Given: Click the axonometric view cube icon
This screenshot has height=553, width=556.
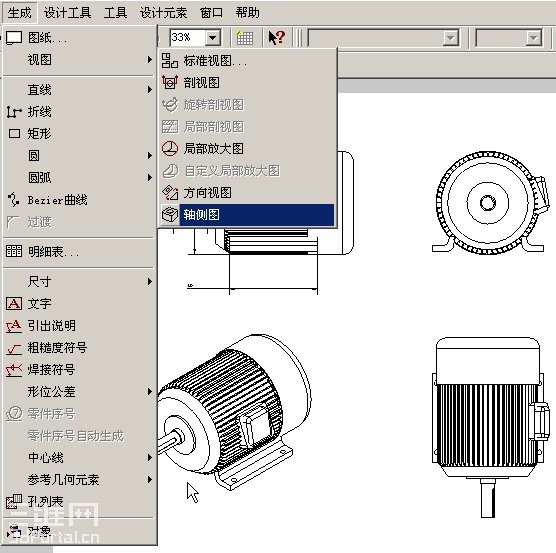Looking at the screenshot, I should click(x=170, y=214).
